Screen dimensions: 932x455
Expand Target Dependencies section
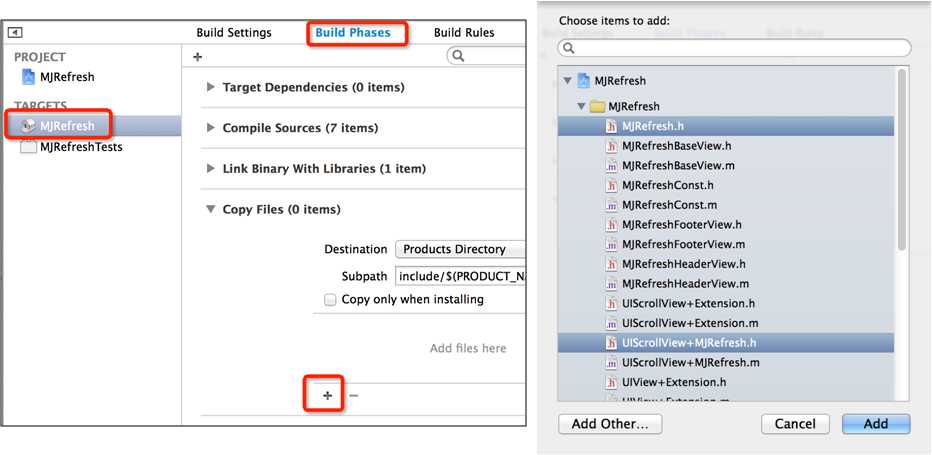click(210, 87)
